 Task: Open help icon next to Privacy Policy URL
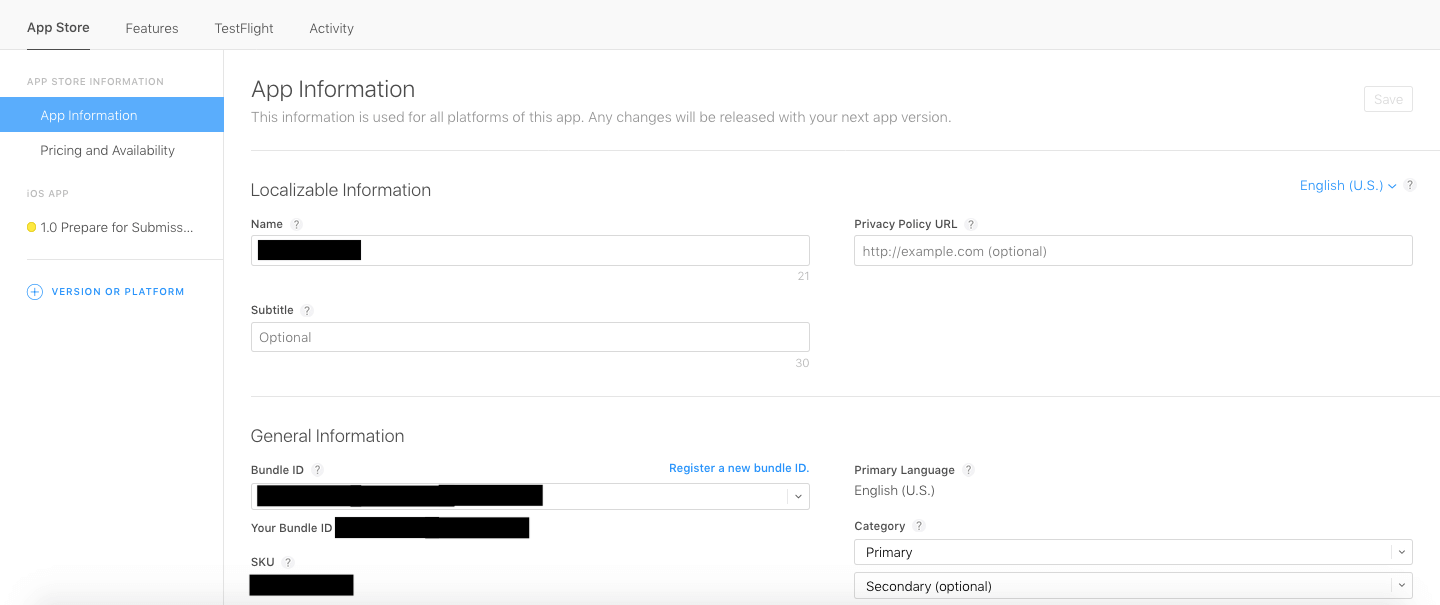(x=971, y=225)
